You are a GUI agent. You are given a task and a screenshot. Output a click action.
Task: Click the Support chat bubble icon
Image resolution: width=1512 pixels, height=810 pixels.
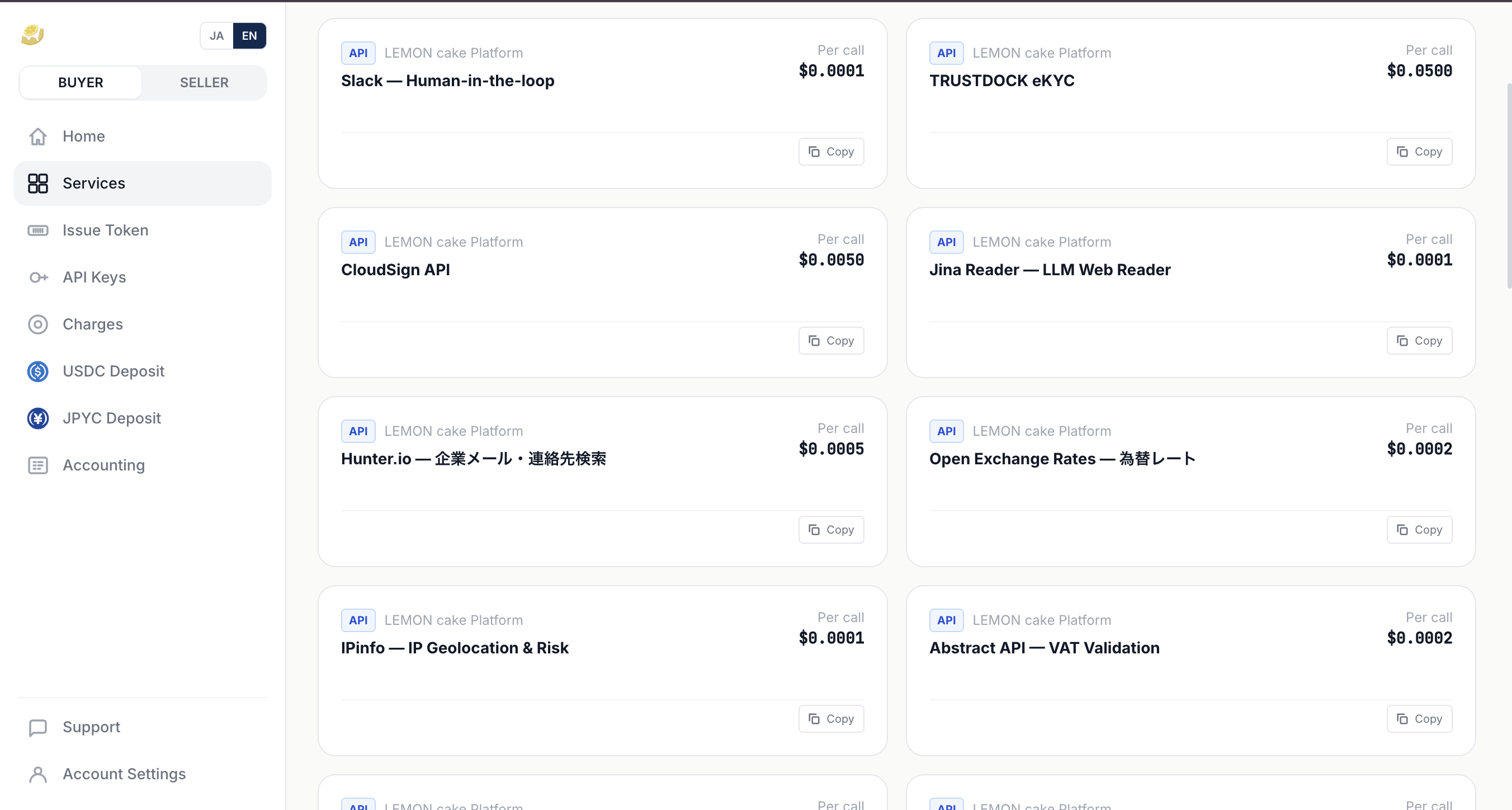click(x=38, y=727)
